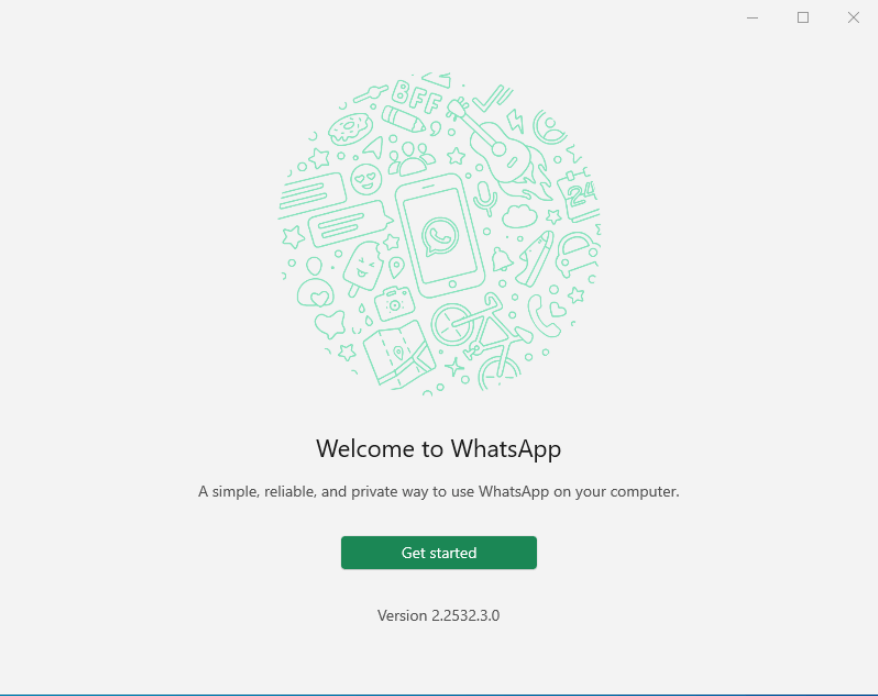Viewport: 878px width, 696px height.
Task: Click the heart-eyes emoji doodle
Action: pyautogui.click(x=366, y=180)
